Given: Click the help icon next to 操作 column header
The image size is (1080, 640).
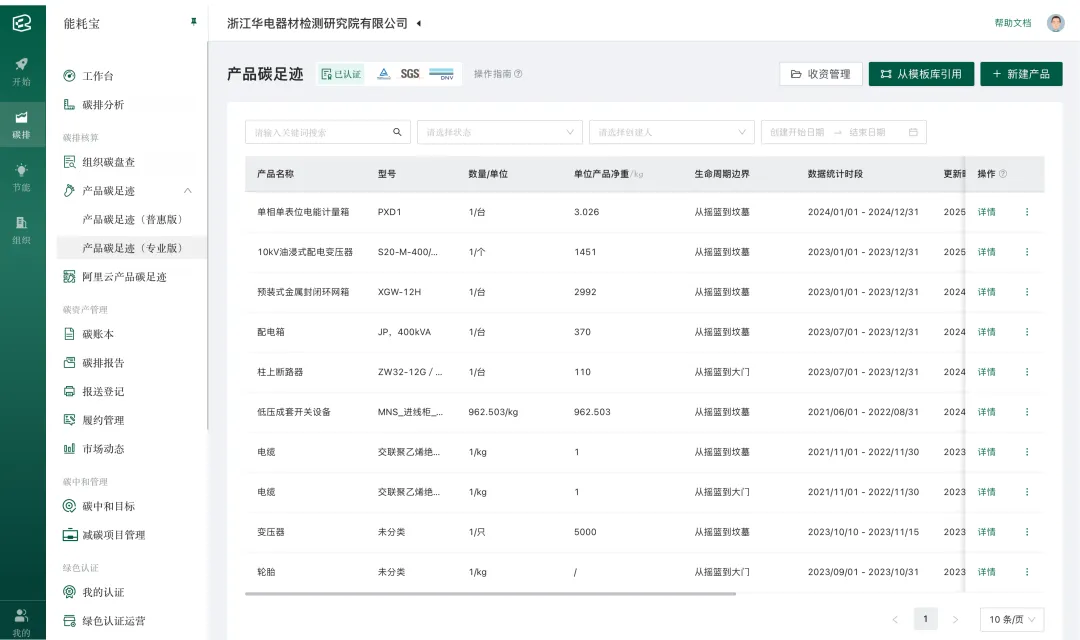Looking at the screenshot, I should [1003, 174].
